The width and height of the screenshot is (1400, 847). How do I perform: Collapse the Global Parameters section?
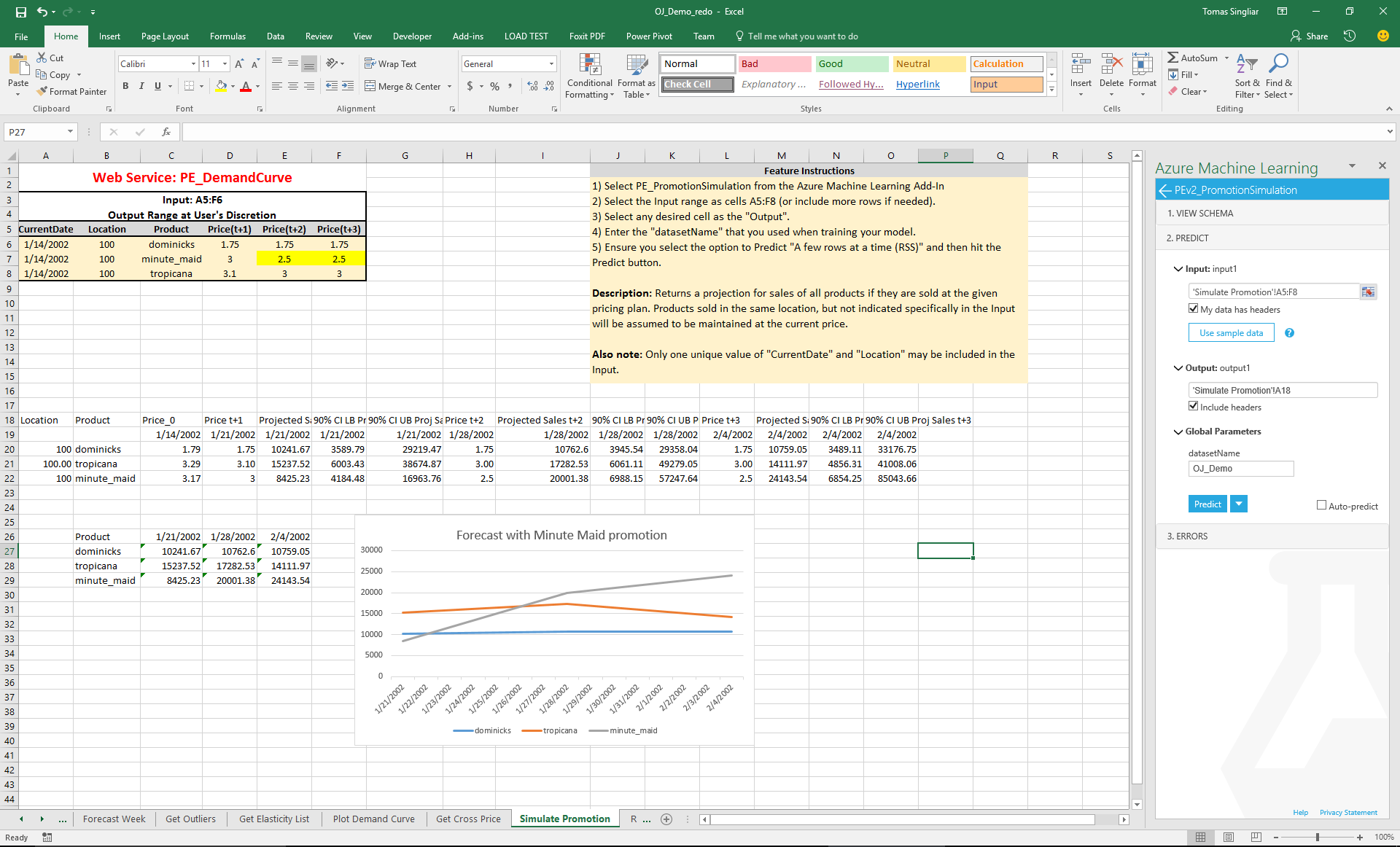tap(1178, 432)
